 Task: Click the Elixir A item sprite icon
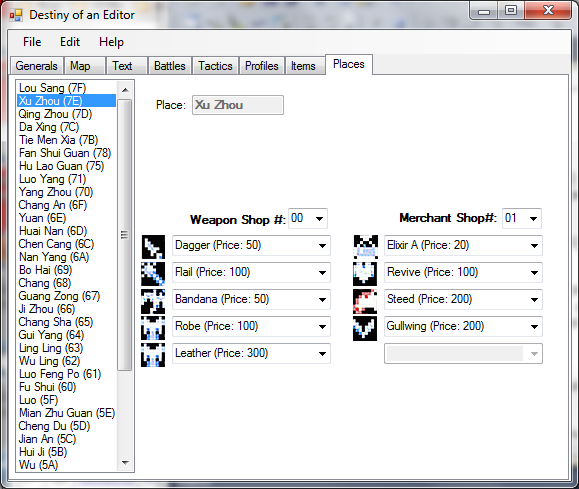pos(365,247)
